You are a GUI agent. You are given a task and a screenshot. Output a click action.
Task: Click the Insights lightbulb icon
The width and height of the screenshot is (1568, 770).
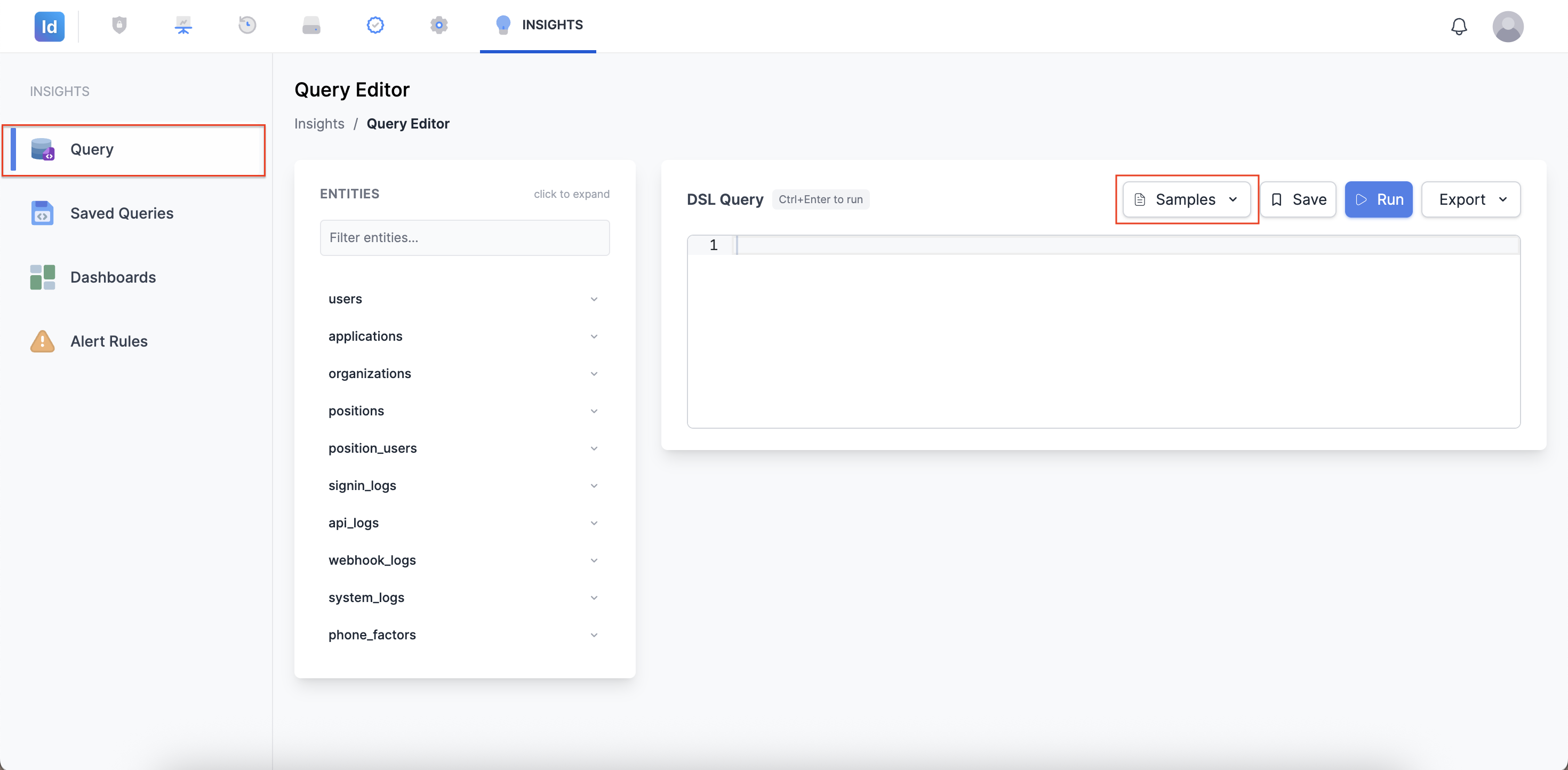tap(503, 25)
